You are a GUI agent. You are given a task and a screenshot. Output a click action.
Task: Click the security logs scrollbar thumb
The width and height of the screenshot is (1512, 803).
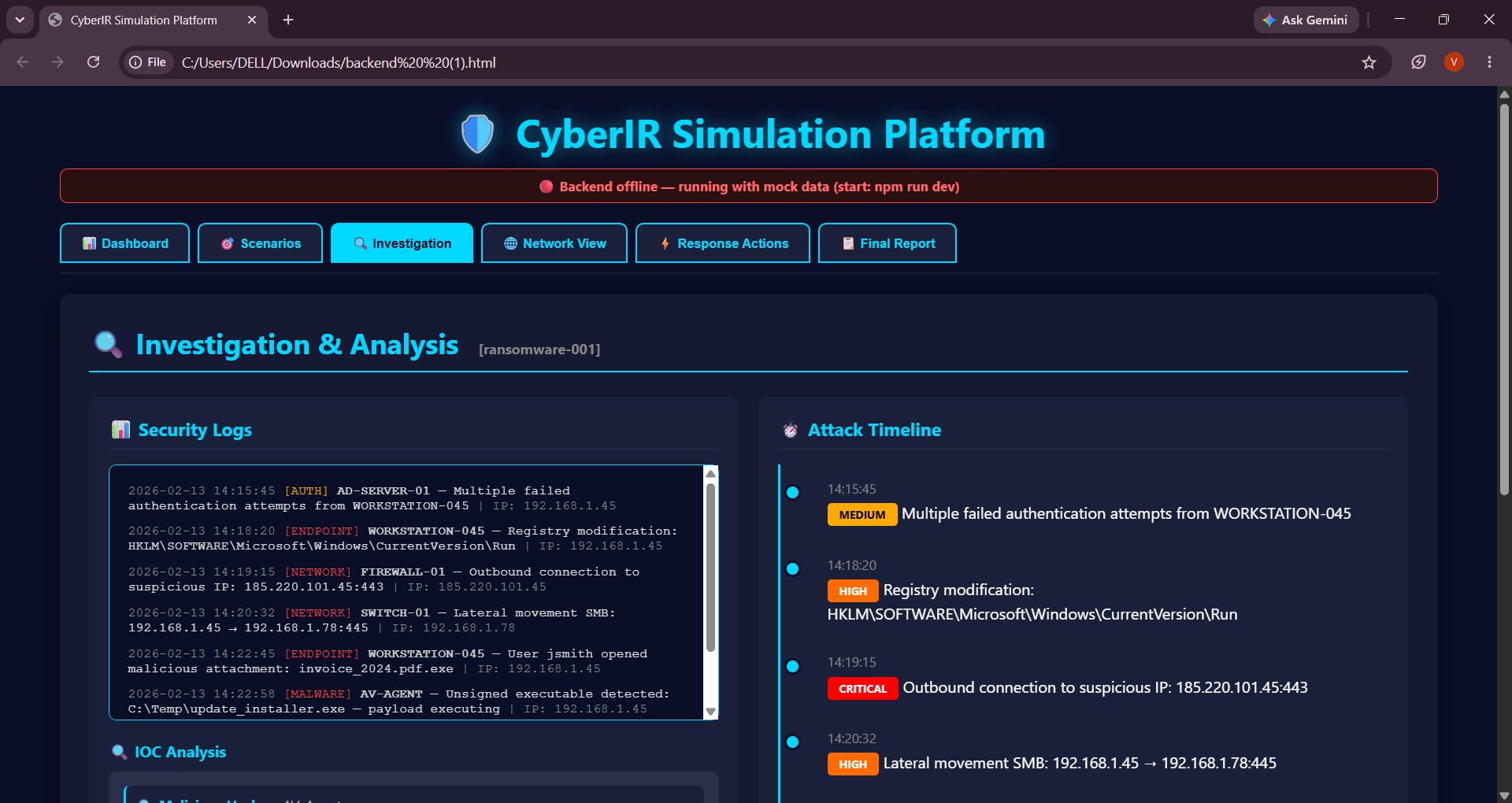click(710, 567)
